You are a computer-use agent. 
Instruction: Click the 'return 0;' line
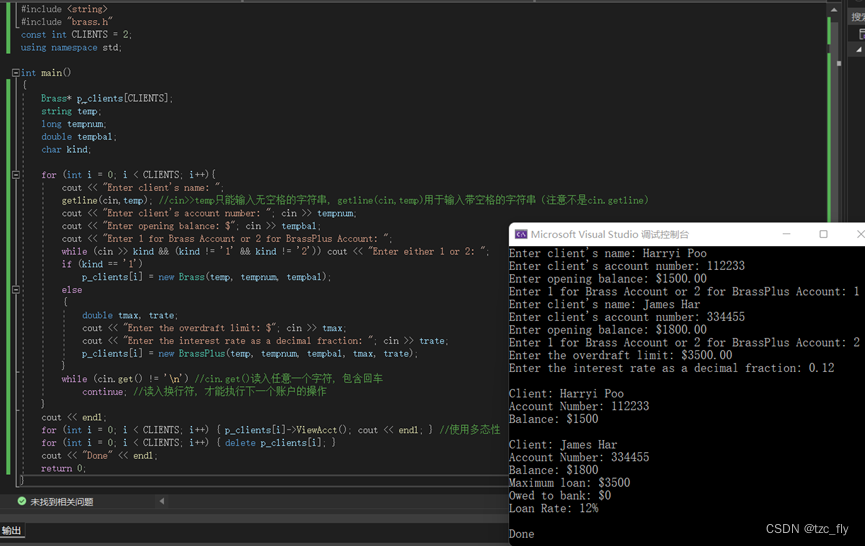point(63,468)
